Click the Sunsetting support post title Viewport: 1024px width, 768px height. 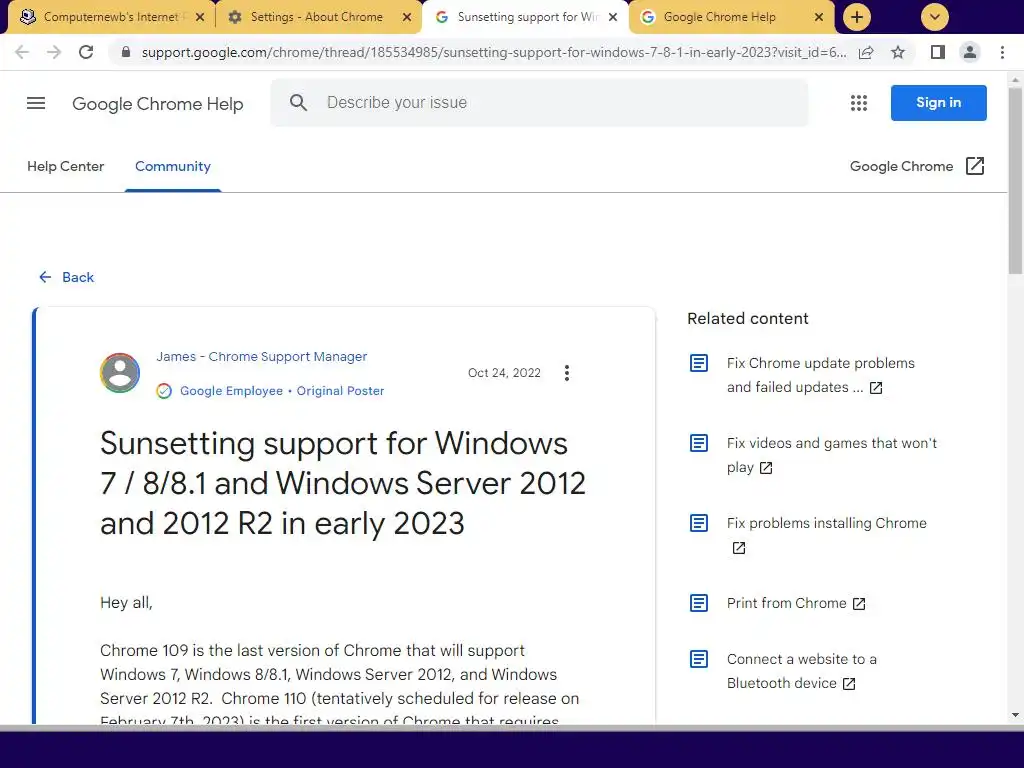(343, 483)
